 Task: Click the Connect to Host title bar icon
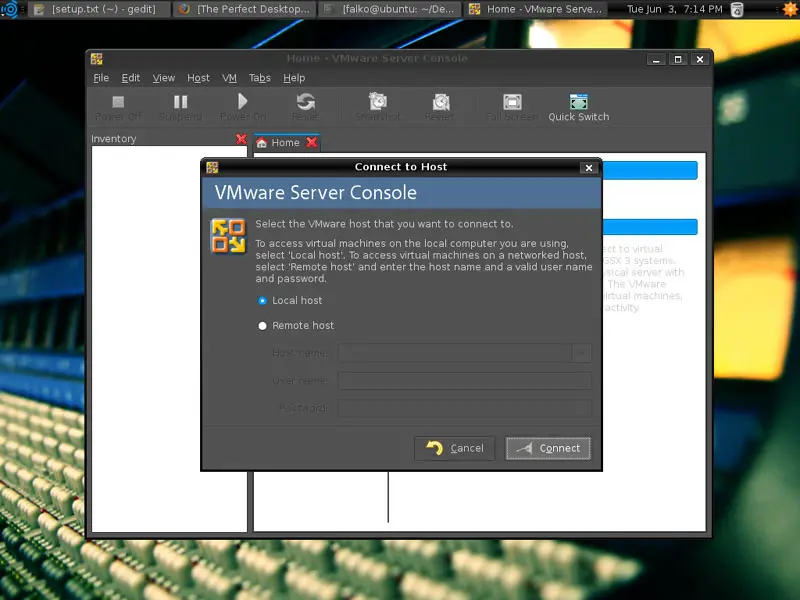(212, 167)
